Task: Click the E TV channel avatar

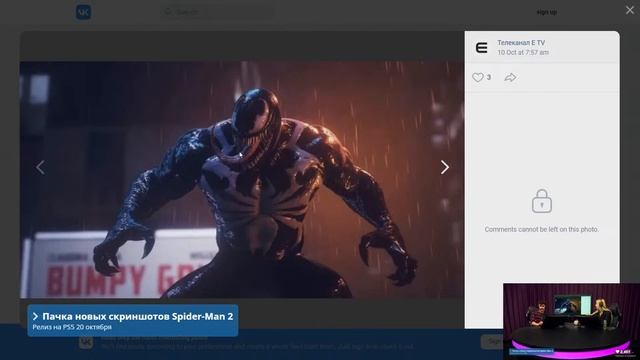Action: 482,47
